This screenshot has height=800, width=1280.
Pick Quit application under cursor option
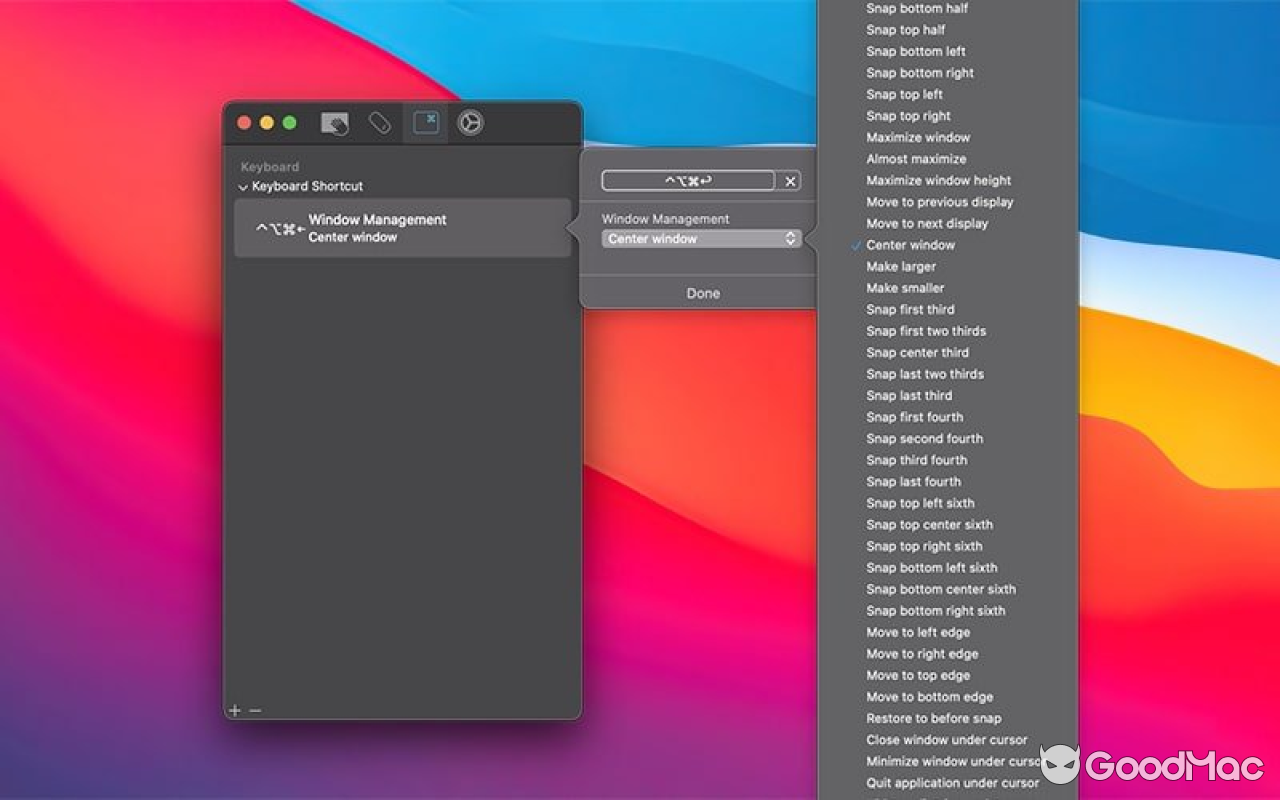coord(954,782)
